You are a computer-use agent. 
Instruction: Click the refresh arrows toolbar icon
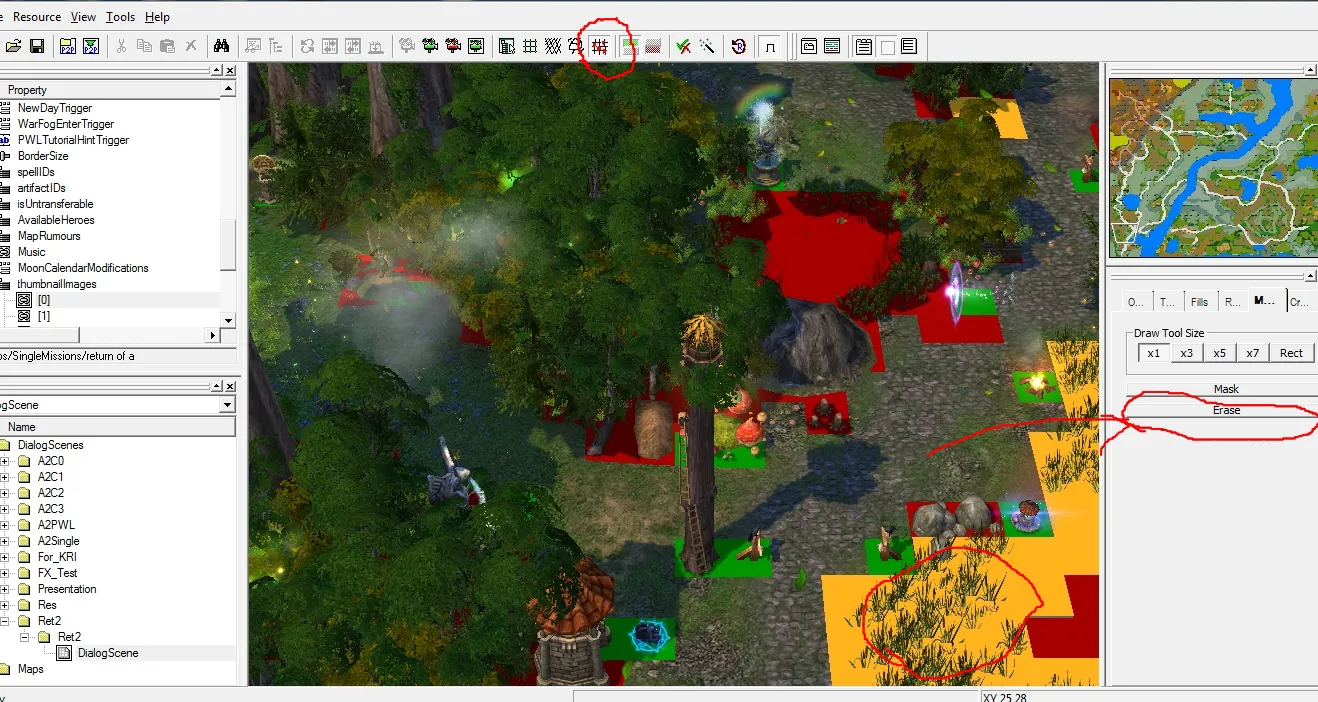coord(306,46)
